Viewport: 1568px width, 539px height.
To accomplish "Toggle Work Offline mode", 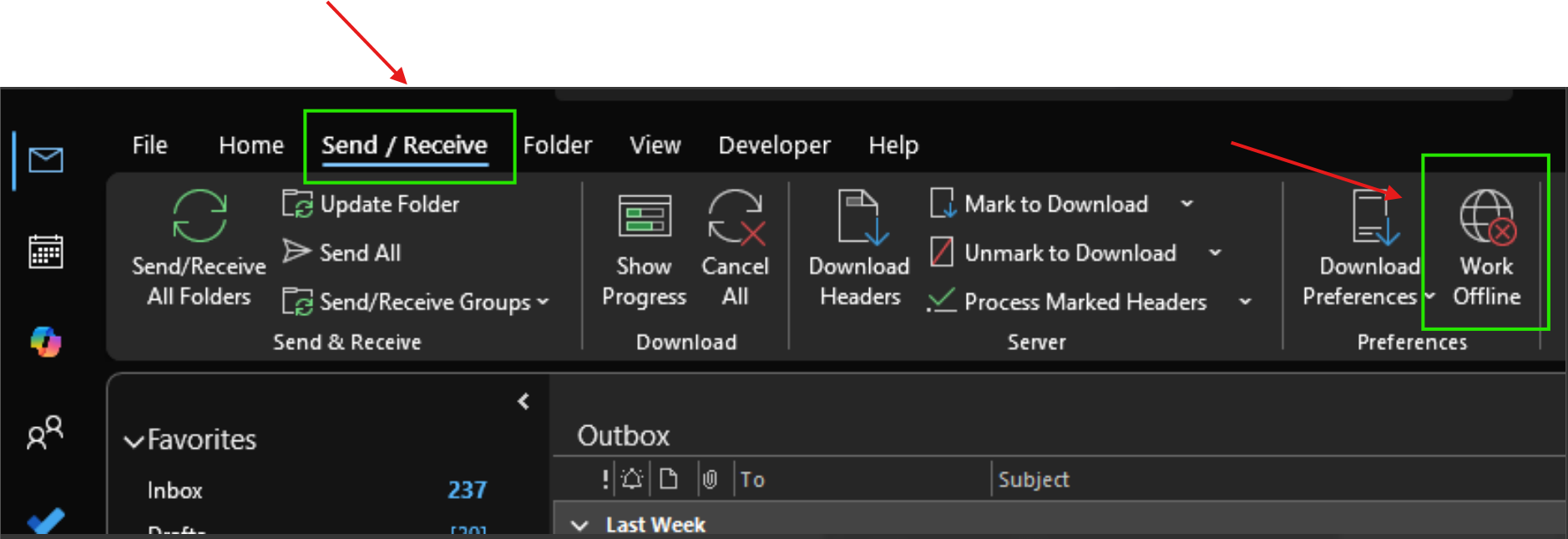I will click(x=1486, y=248).
